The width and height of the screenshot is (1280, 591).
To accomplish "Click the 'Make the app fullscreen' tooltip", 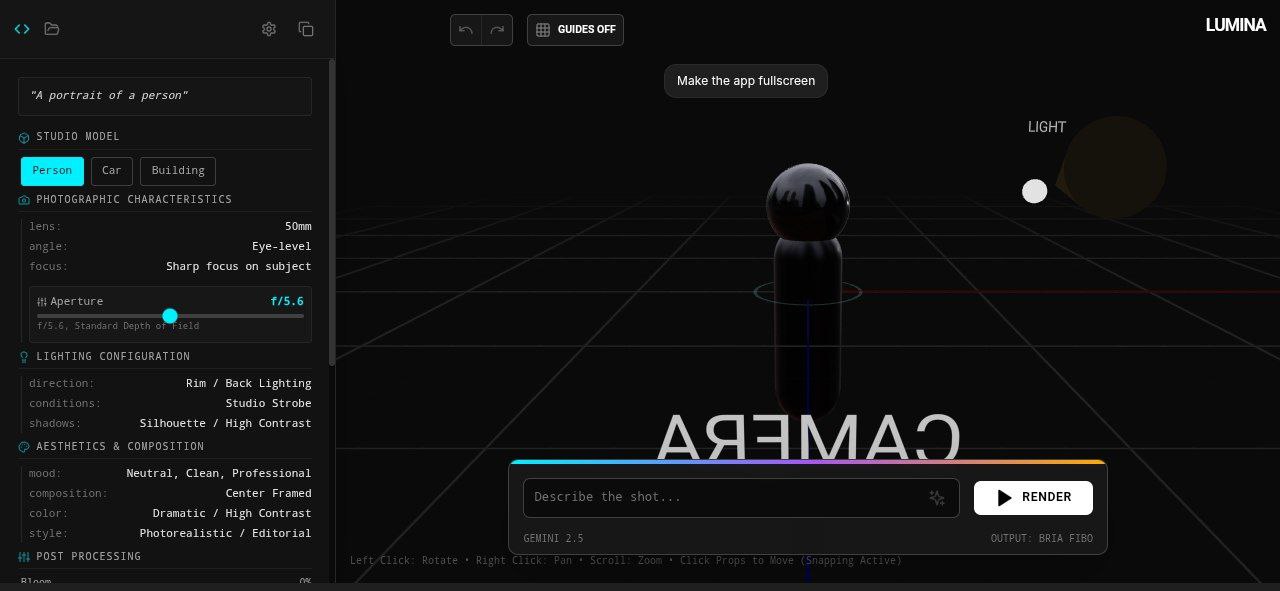I will [746, 81].
